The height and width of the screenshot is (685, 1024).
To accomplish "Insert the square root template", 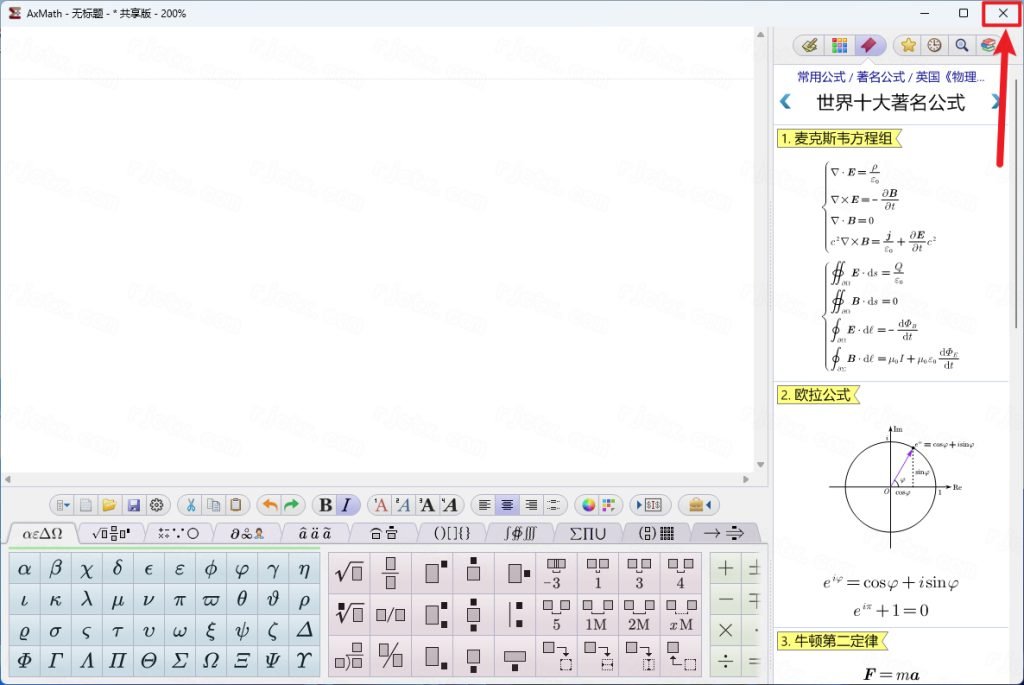I will [x=349, y=573].
